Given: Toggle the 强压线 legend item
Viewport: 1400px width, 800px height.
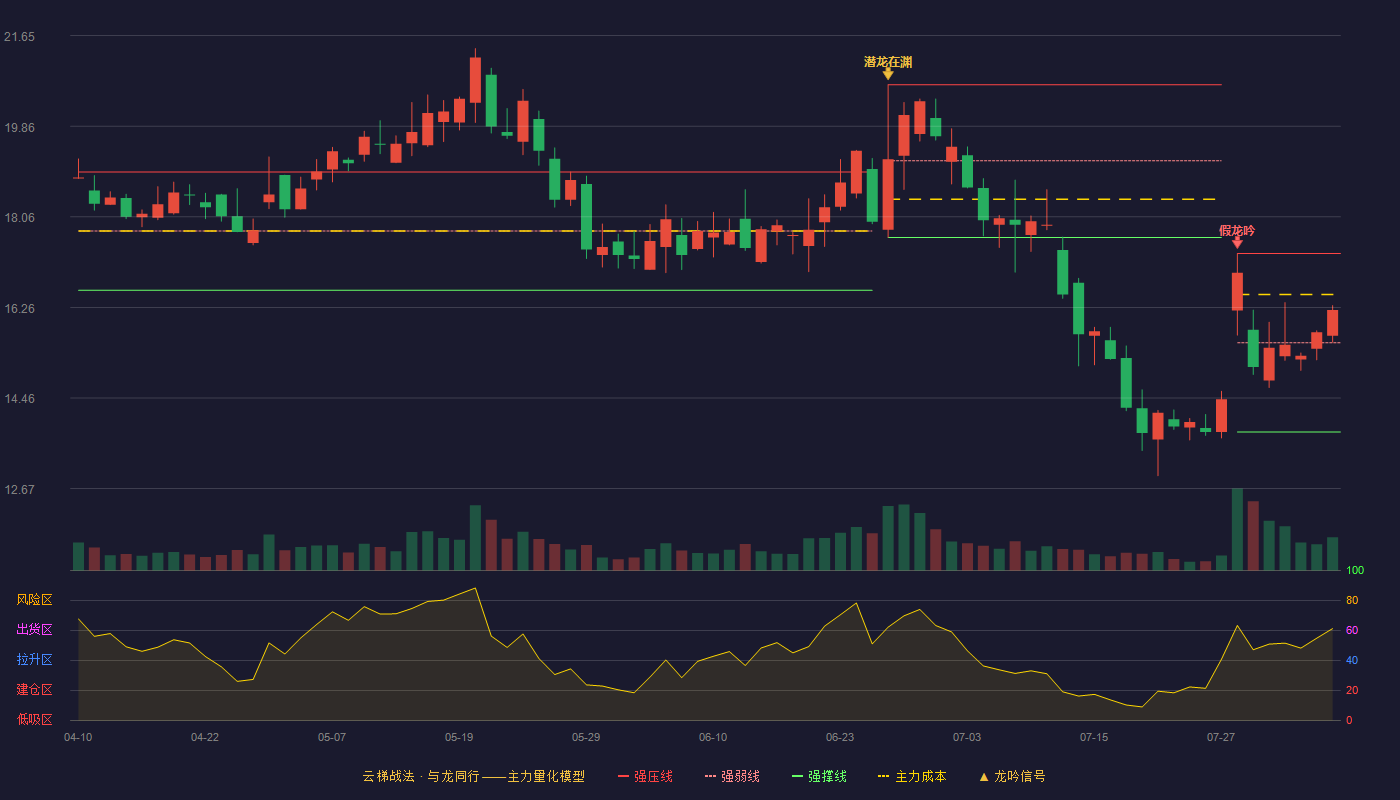Looking at the screenshot, I should [x=645, y=776].
